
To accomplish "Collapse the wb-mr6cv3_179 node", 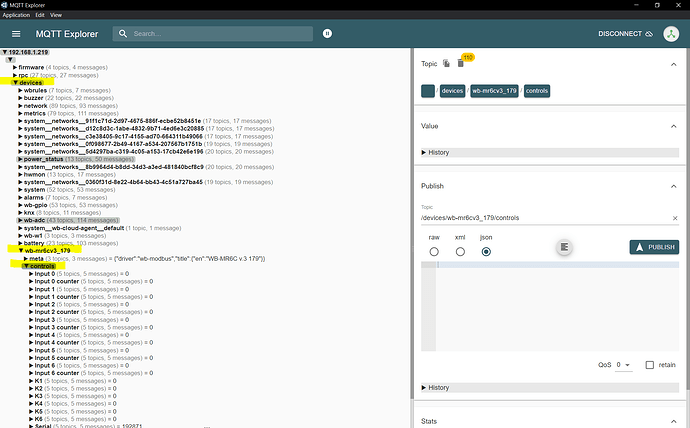I will [21, 250].
